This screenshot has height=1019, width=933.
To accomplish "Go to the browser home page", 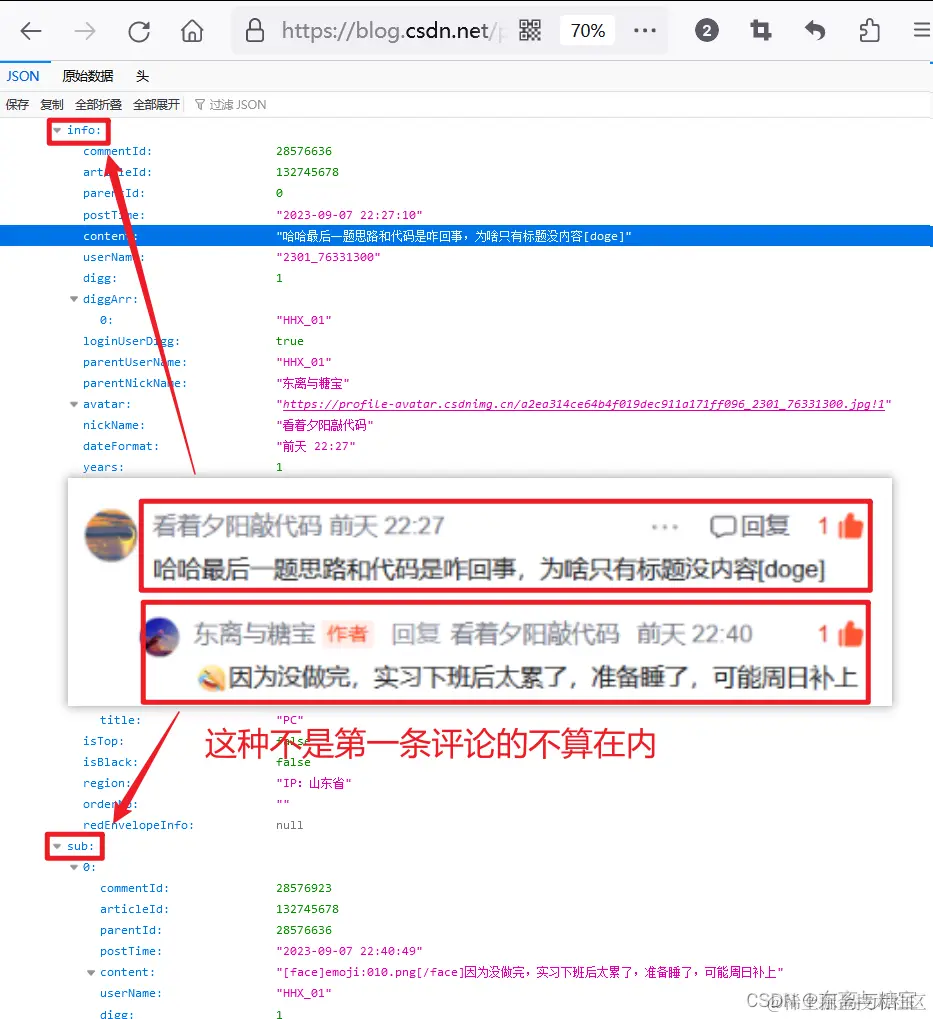I will click(192, 30).
